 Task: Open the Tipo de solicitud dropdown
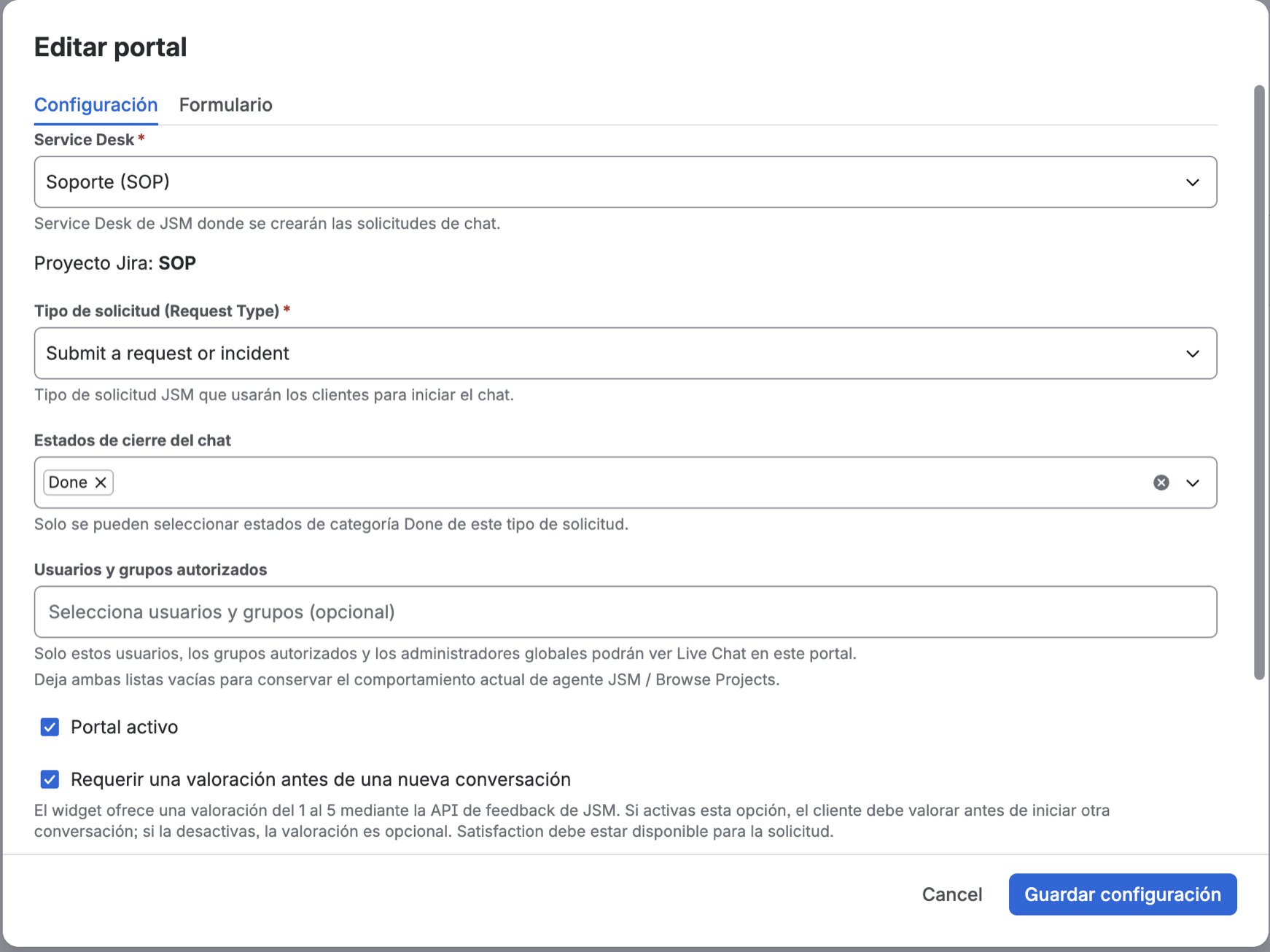tap(626, 354)
